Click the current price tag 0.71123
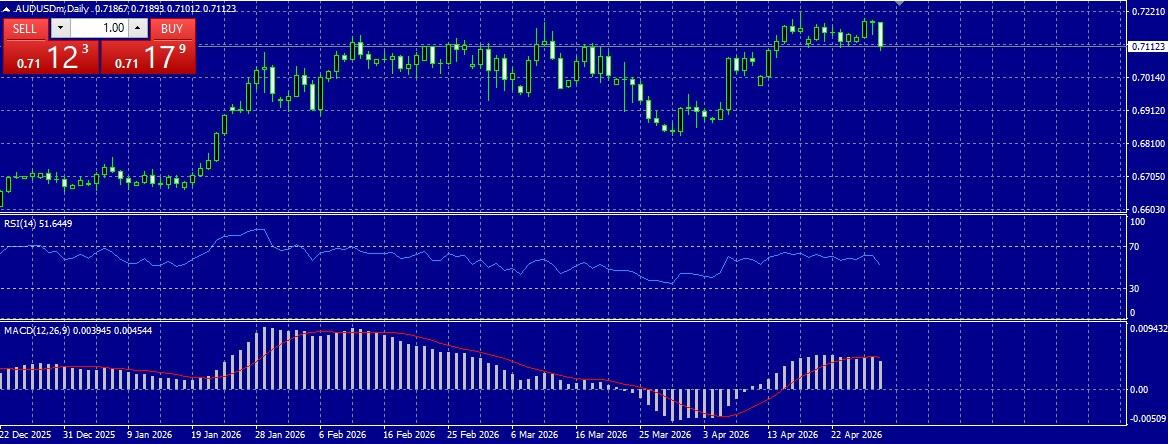 click(x=1147, y=46)
